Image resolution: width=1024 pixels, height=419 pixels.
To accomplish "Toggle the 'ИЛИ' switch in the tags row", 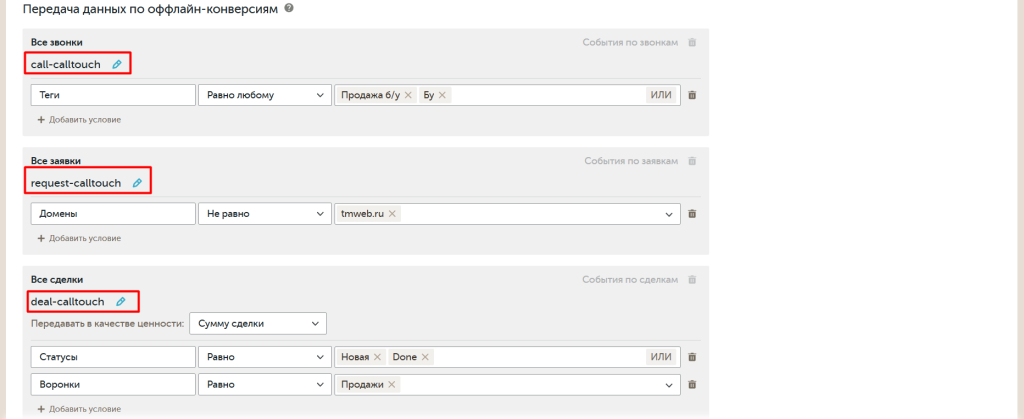I will 661,95.
